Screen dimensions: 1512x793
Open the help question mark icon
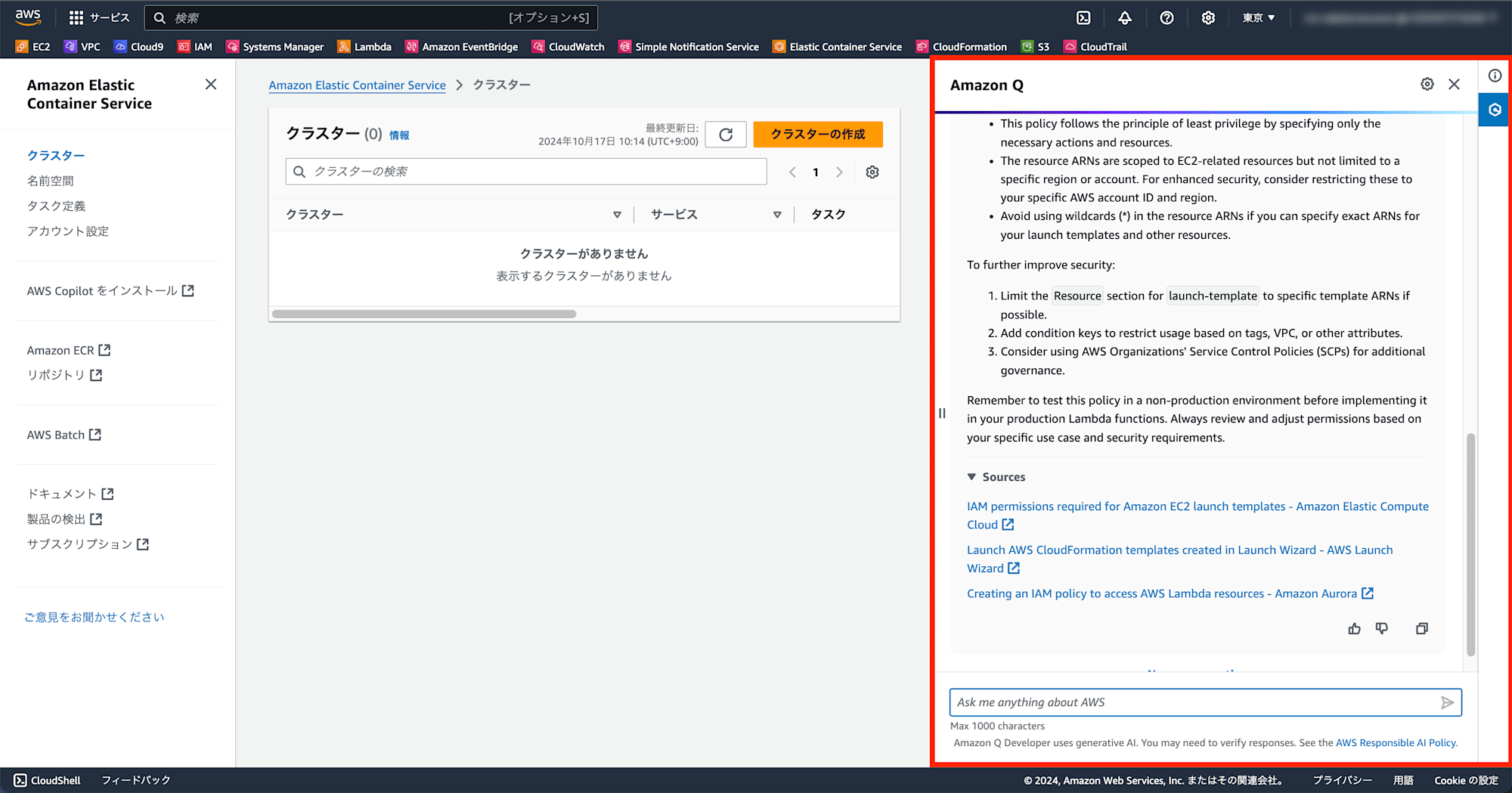click(x=1167, y=17)
